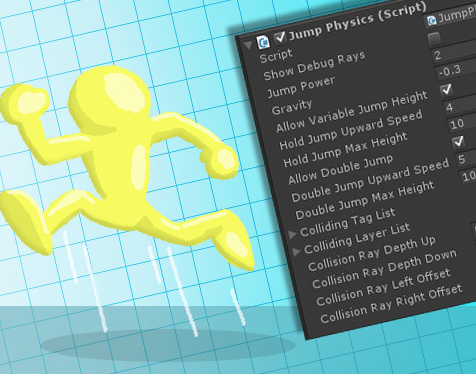The image size is (476, 374).
Task: Click the Double Jump Upward Speed field
Action: pyautogui.click(x=466, y=159)
